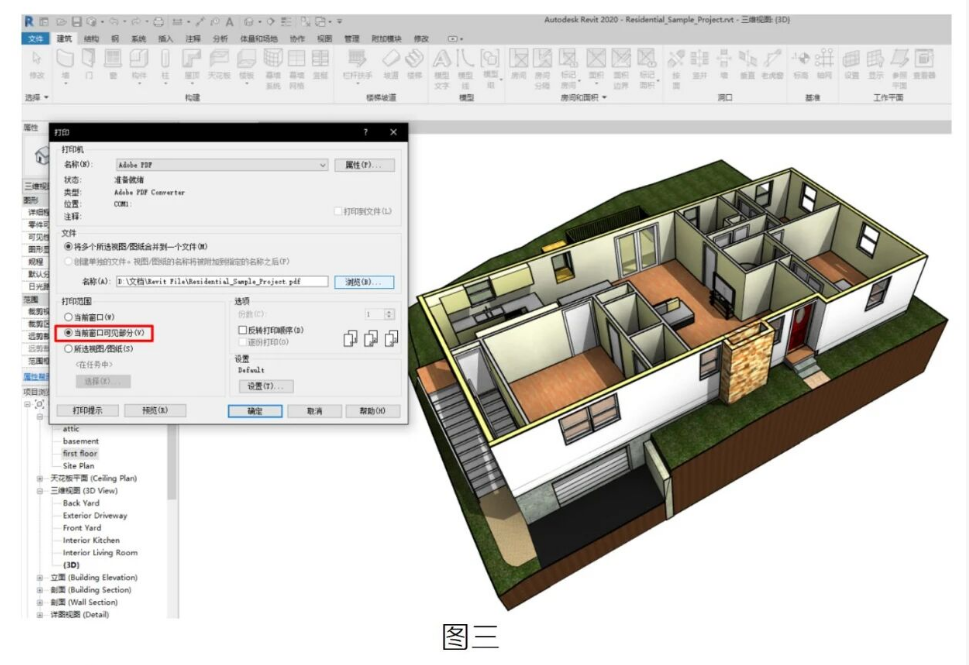
Task: Click the 属性(P)... printer properties button
Action: click(x=364, y=165)
